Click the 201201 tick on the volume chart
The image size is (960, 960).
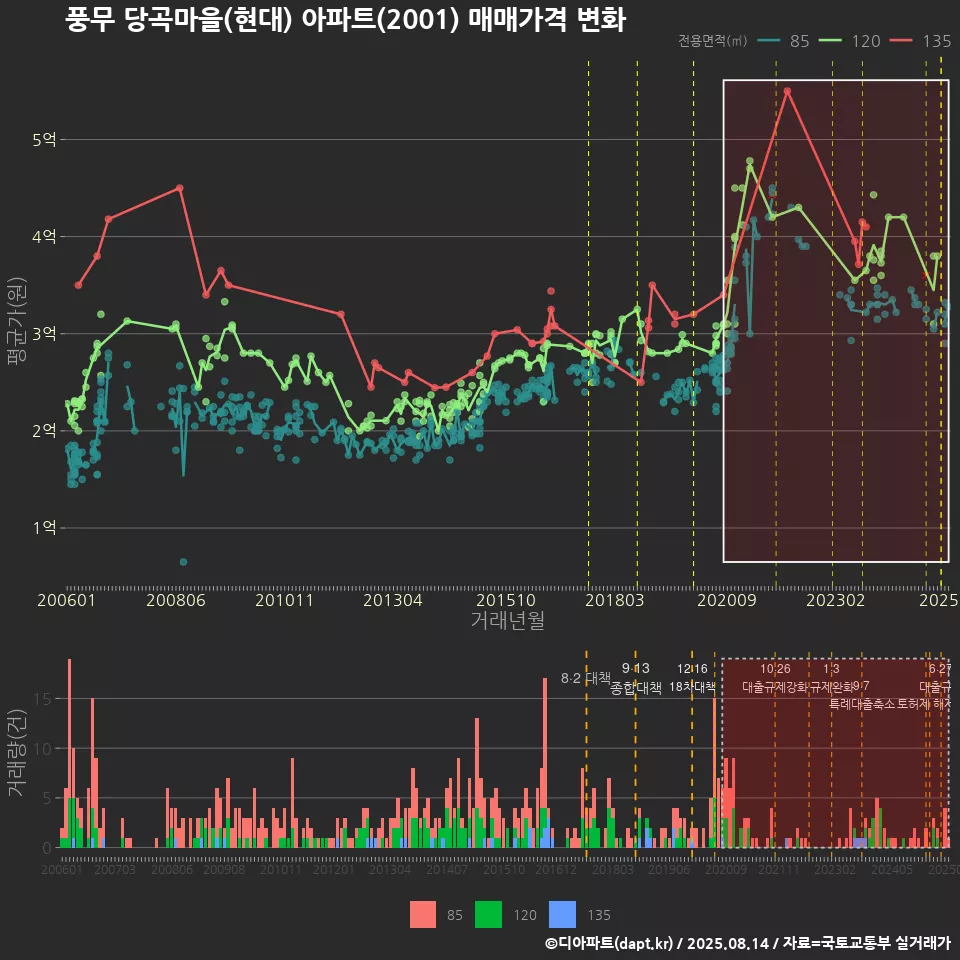point(334,869)
